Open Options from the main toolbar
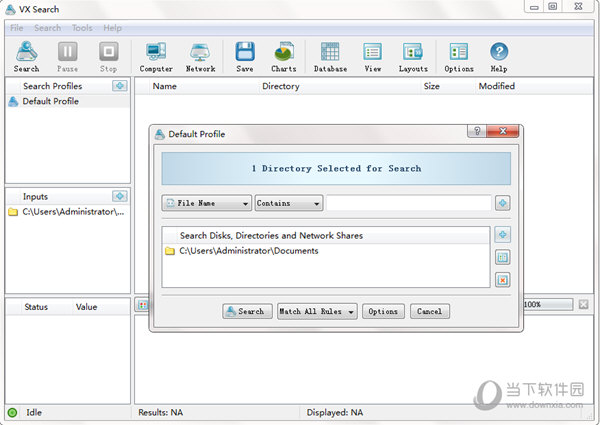Screen dimensions: 600x425 pos(459,57)
